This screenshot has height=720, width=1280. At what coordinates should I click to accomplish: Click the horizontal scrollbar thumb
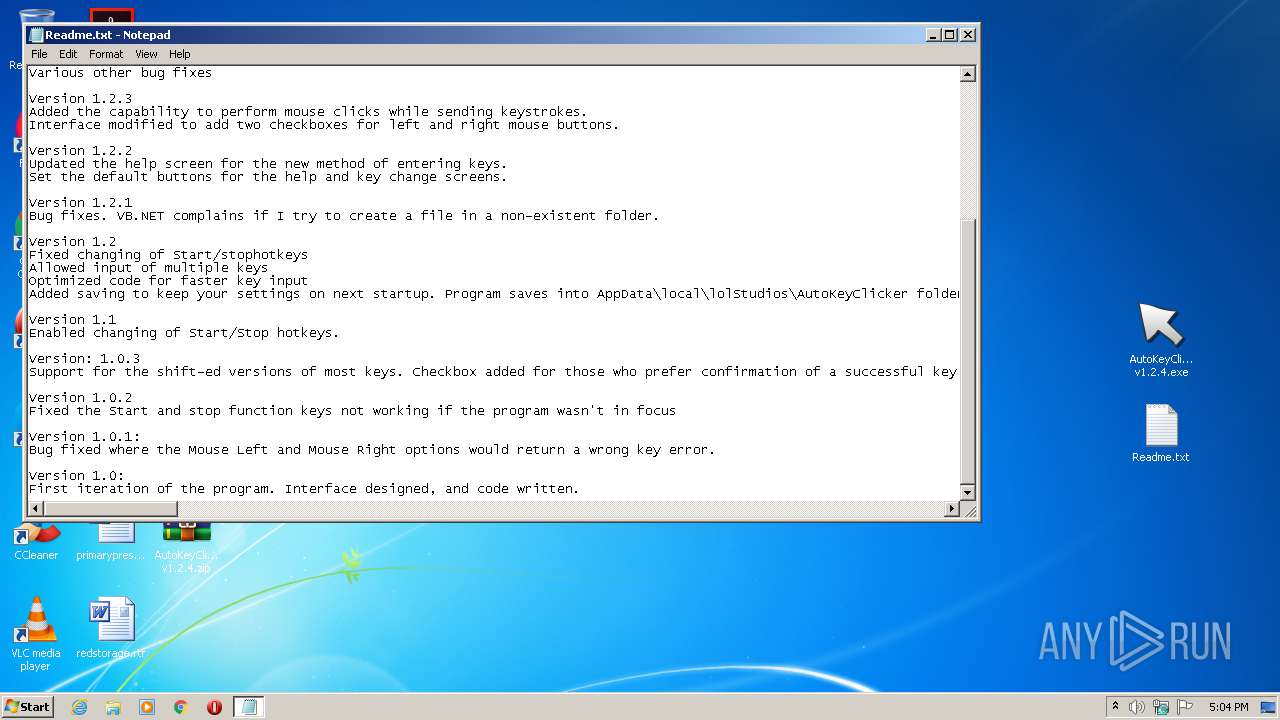(x=111, y=509)
